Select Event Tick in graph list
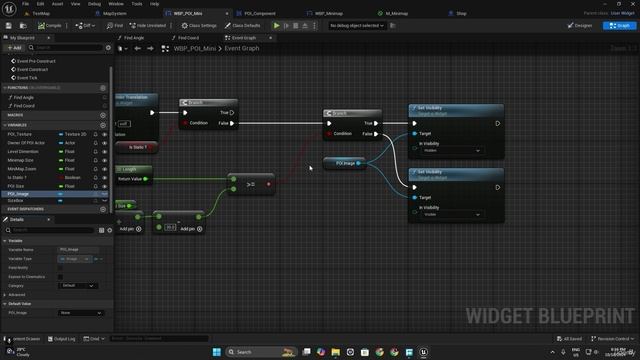The image size is (640, 360). click(x=27, y=78)
